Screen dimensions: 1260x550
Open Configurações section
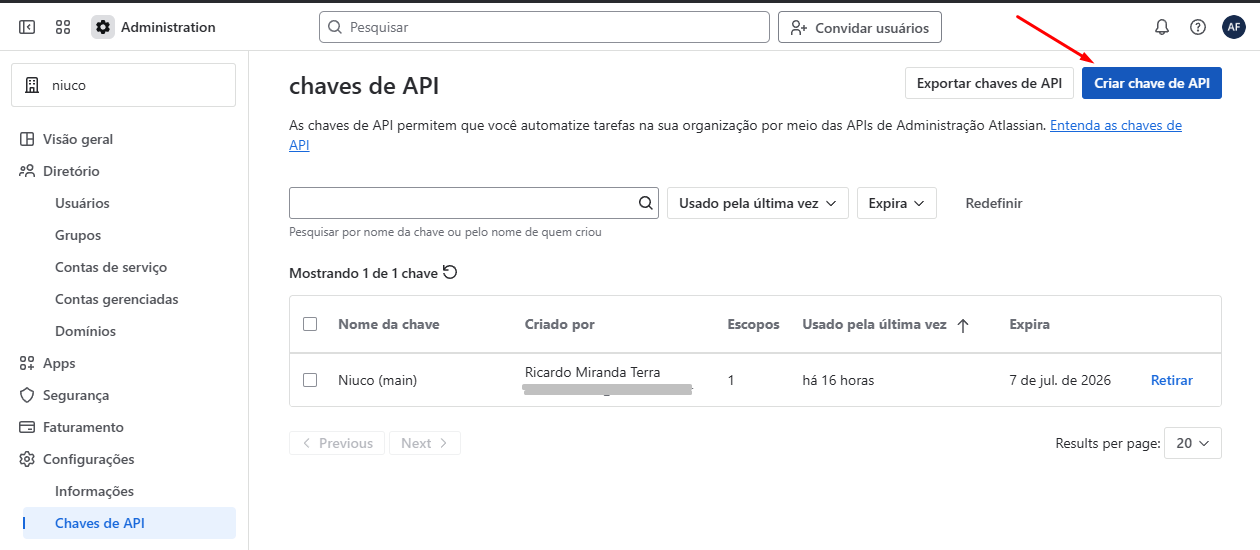point(88,459)
